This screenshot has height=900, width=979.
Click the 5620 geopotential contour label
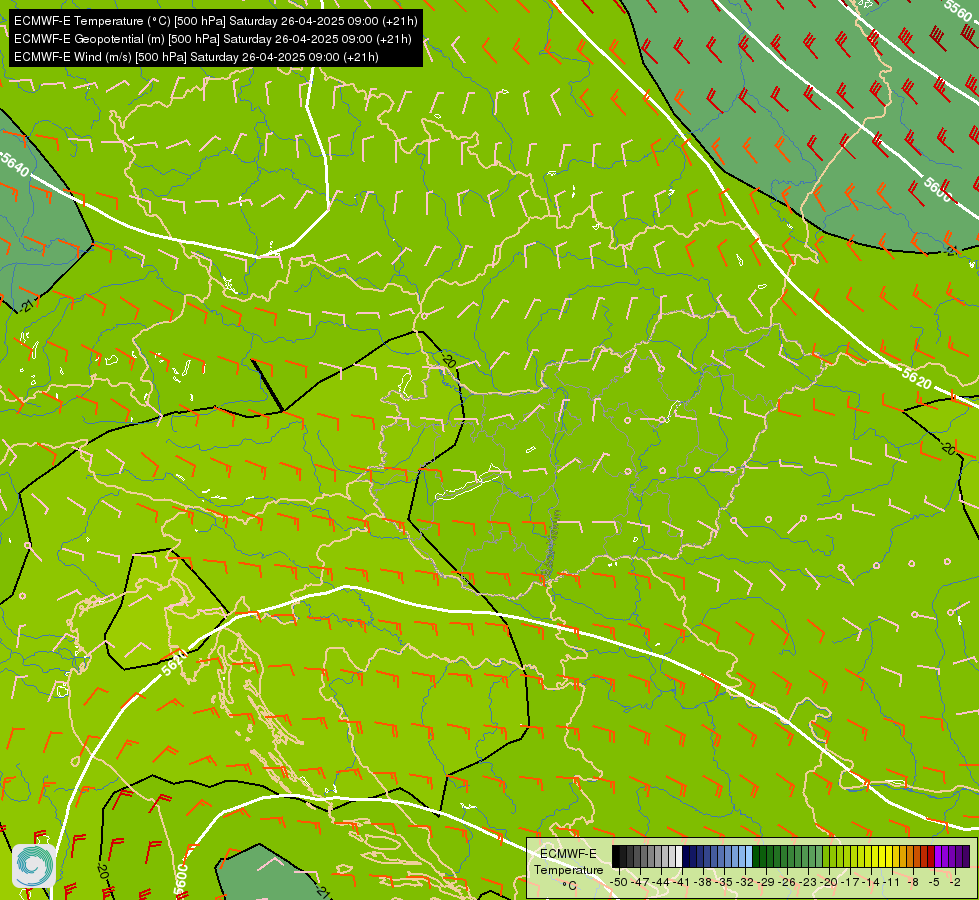click(x=917, y=377)
